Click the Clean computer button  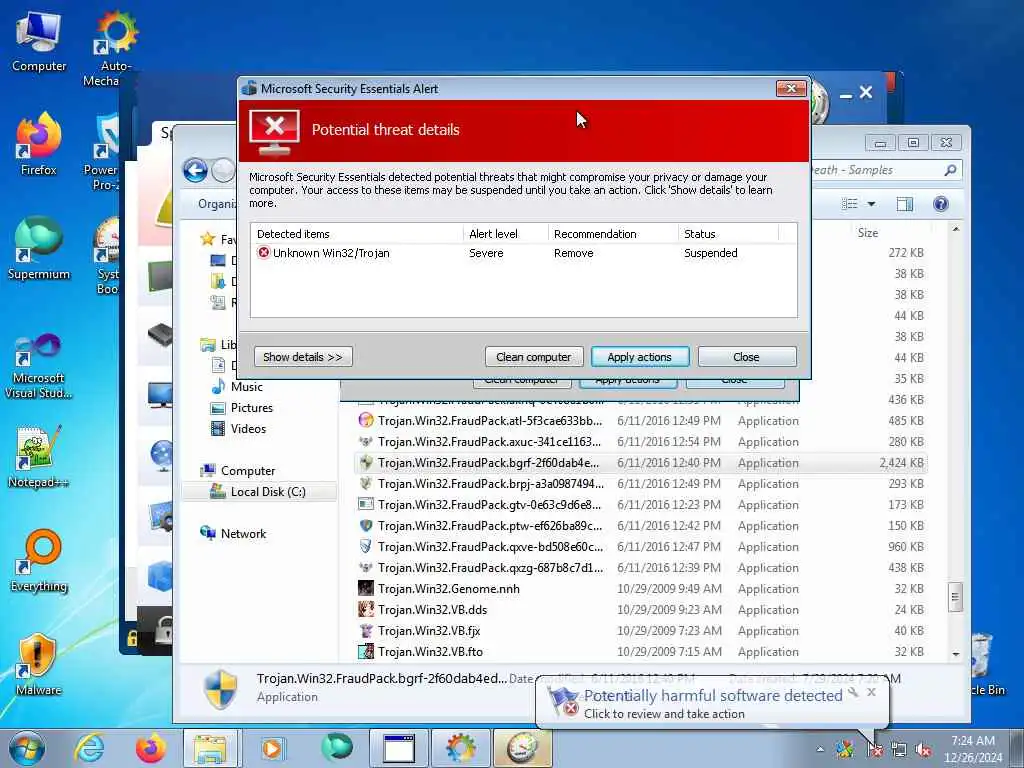pyautogui.click(x=534, y=357)
